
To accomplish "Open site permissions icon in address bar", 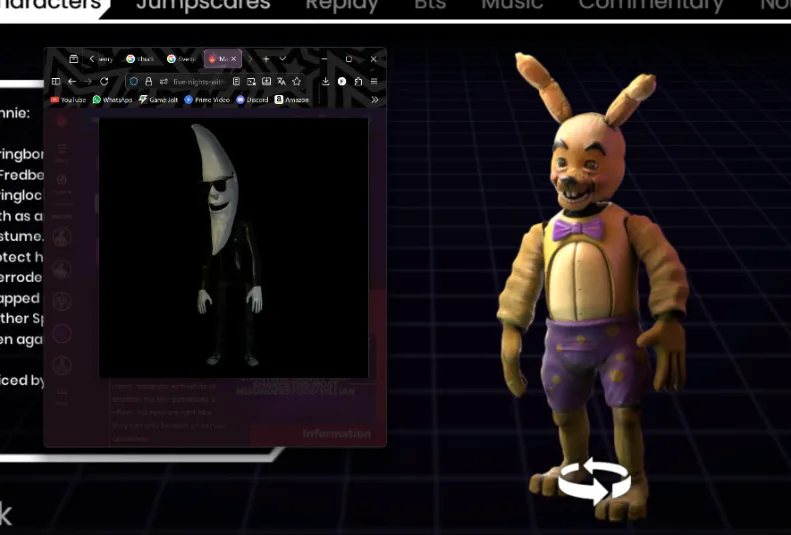I will (163, 81).
